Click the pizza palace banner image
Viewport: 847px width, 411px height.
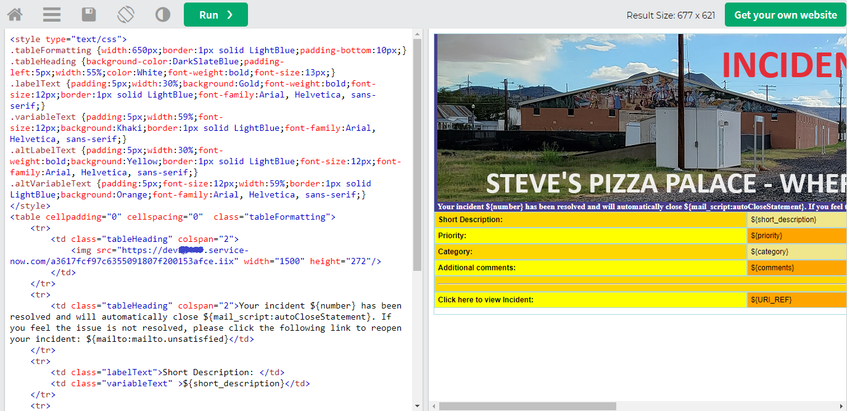click(x=642, y=118)
